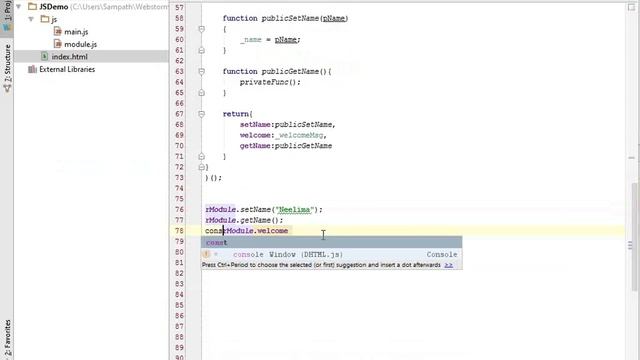Viewport: 640px width, 360px height.
Task: Select External Libraries node
Action: click(67, 69)
